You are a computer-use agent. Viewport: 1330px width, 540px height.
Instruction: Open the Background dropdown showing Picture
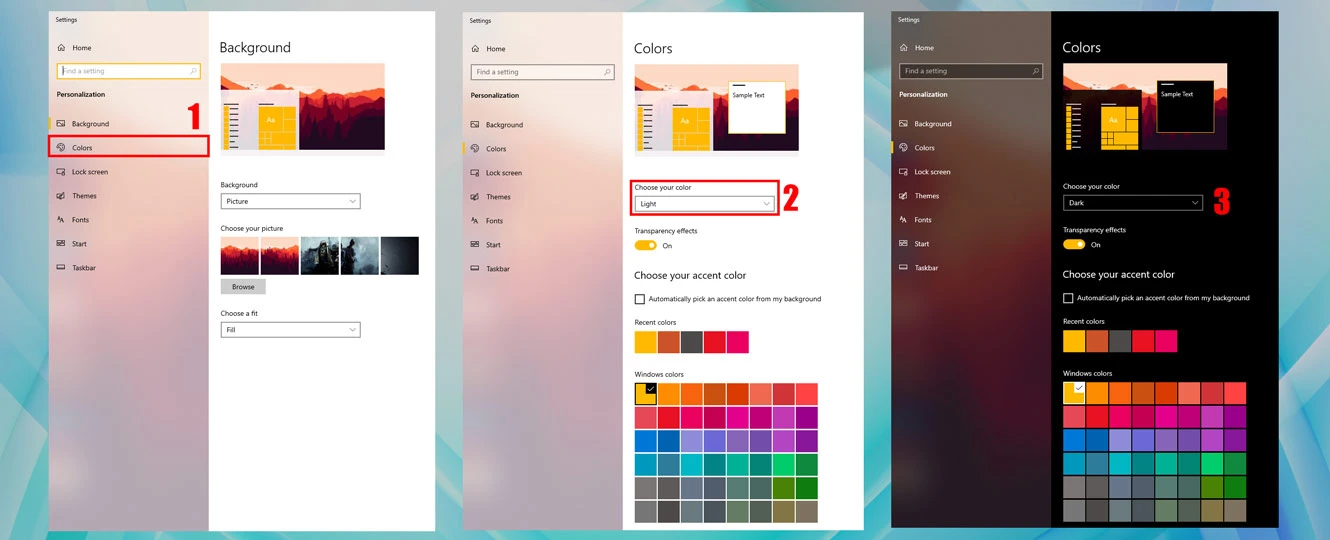tap(290, 201)
